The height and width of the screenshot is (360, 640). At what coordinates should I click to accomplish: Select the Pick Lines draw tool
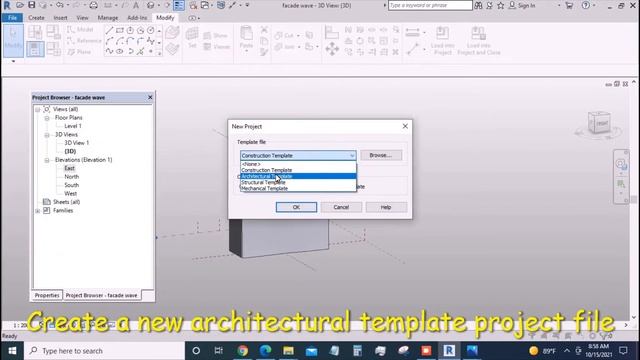click(x=140, y=51)
